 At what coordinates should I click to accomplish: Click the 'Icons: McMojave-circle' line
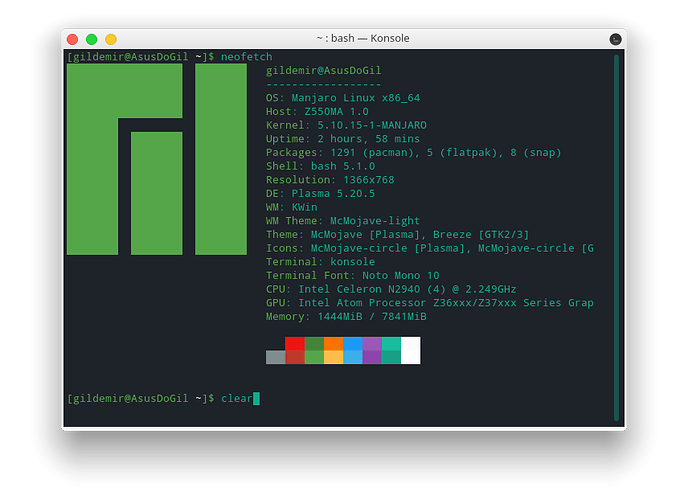(x=430, y=248)
